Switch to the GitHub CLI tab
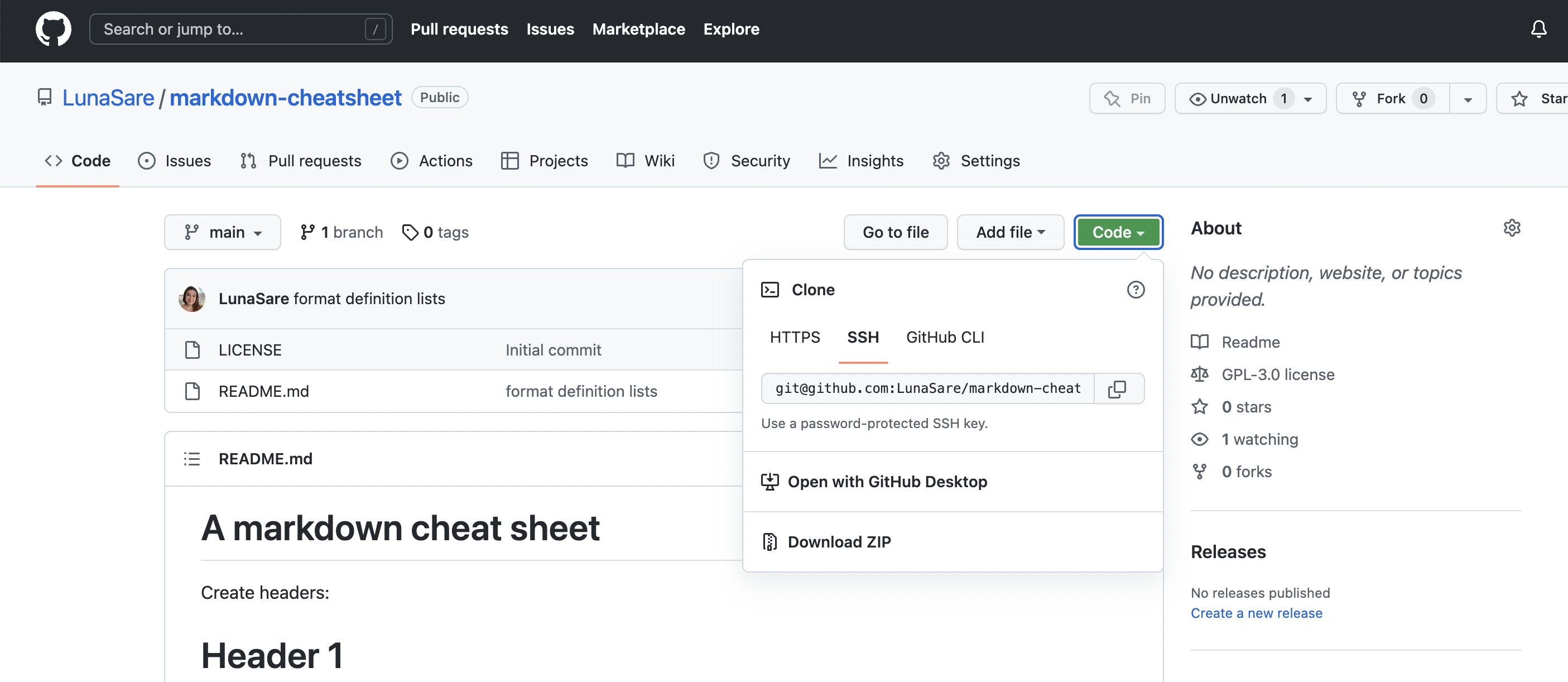The height and width of the screenshot is (682, 1568). (945, 337)
